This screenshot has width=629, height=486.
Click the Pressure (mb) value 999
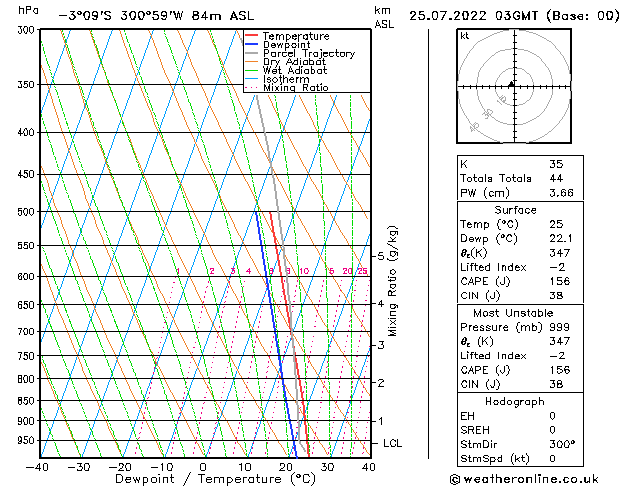[560, 327]
